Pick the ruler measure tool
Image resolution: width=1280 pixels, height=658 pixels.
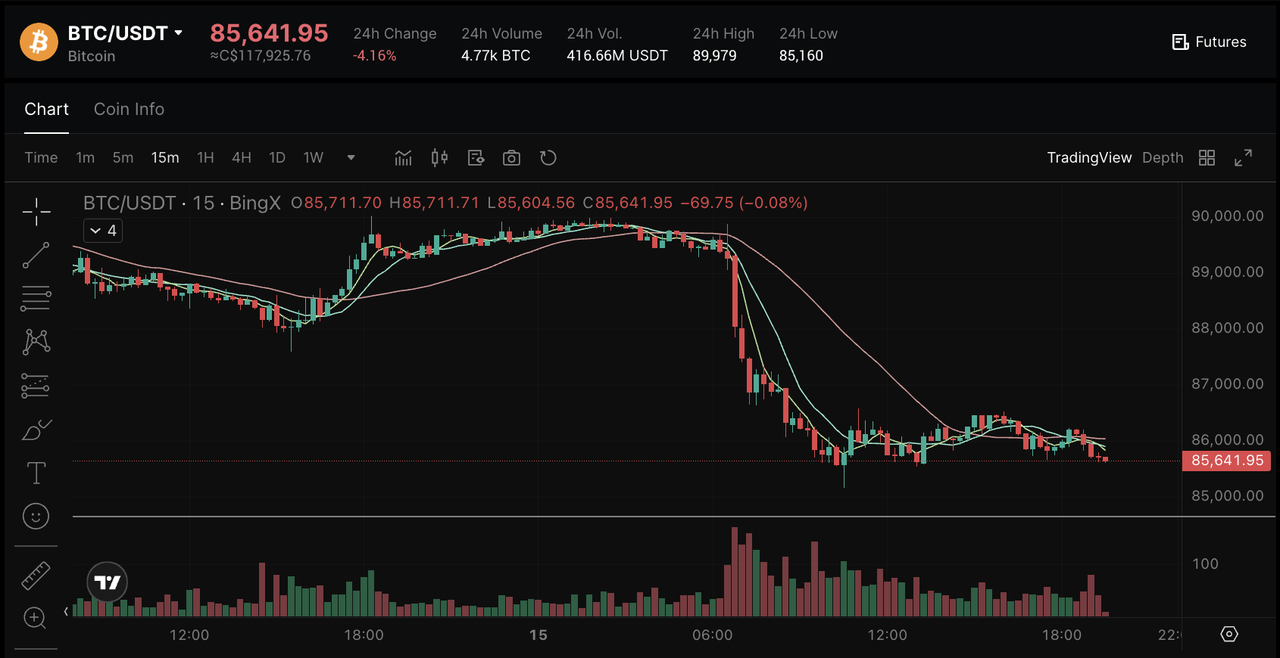point(36,575)
